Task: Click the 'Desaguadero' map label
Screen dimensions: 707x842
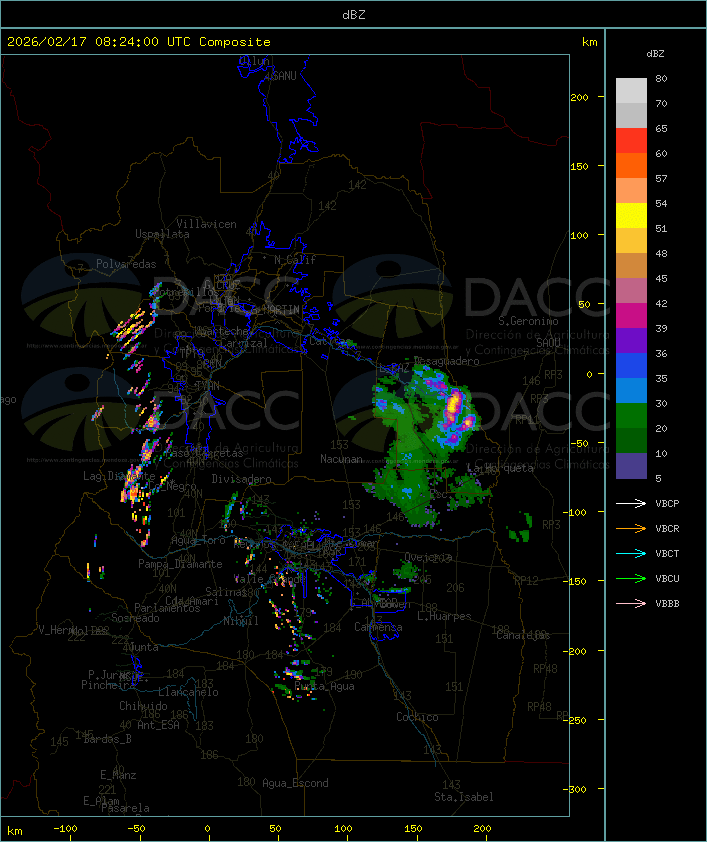Action: pyautogui.click(x=447, y=361)
